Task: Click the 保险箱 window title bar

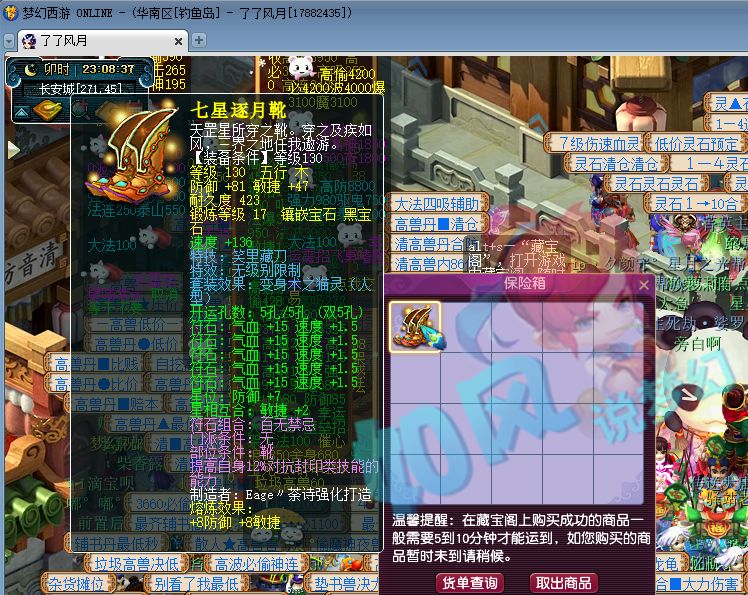Action: pyautogui.click(x=518, y=284)
